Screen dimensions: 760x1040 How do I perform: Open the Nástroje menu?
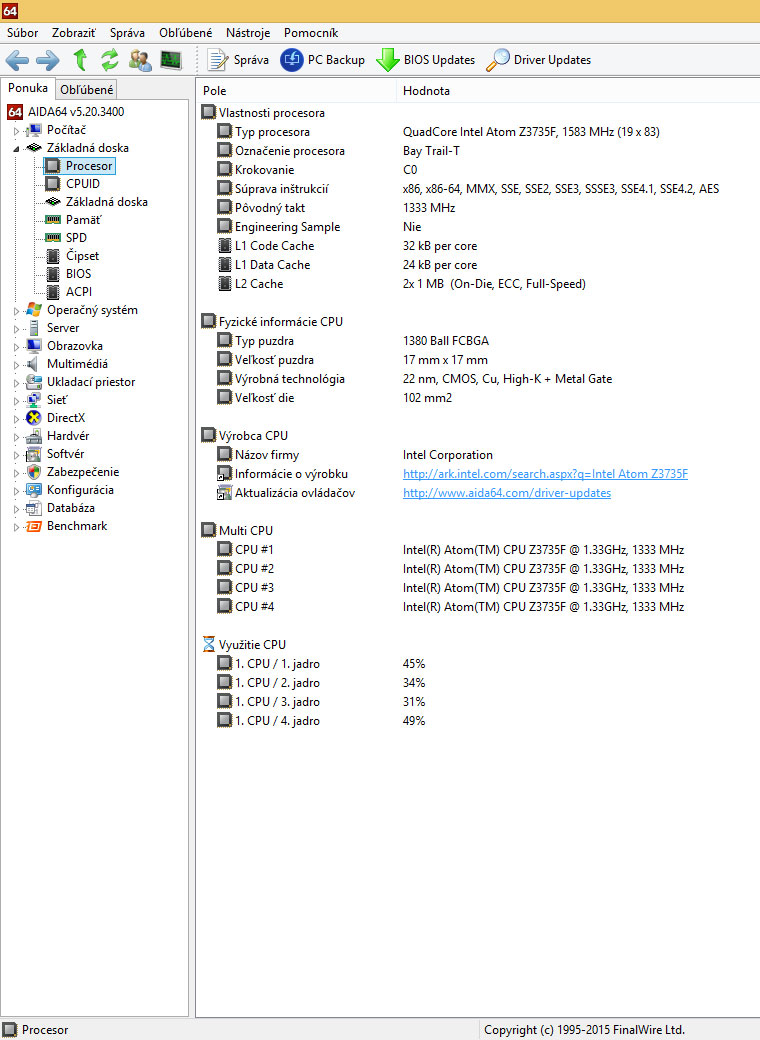coord(247,32)
